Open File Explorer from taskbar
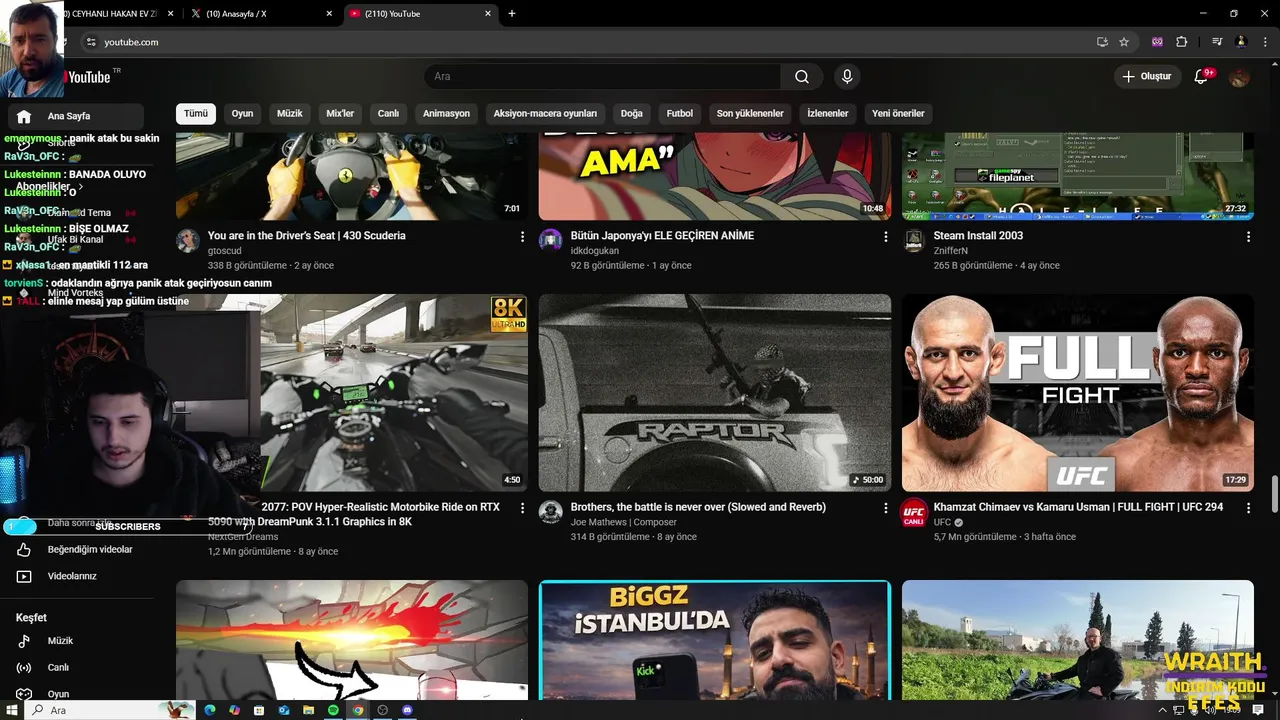 coord(308,710)
